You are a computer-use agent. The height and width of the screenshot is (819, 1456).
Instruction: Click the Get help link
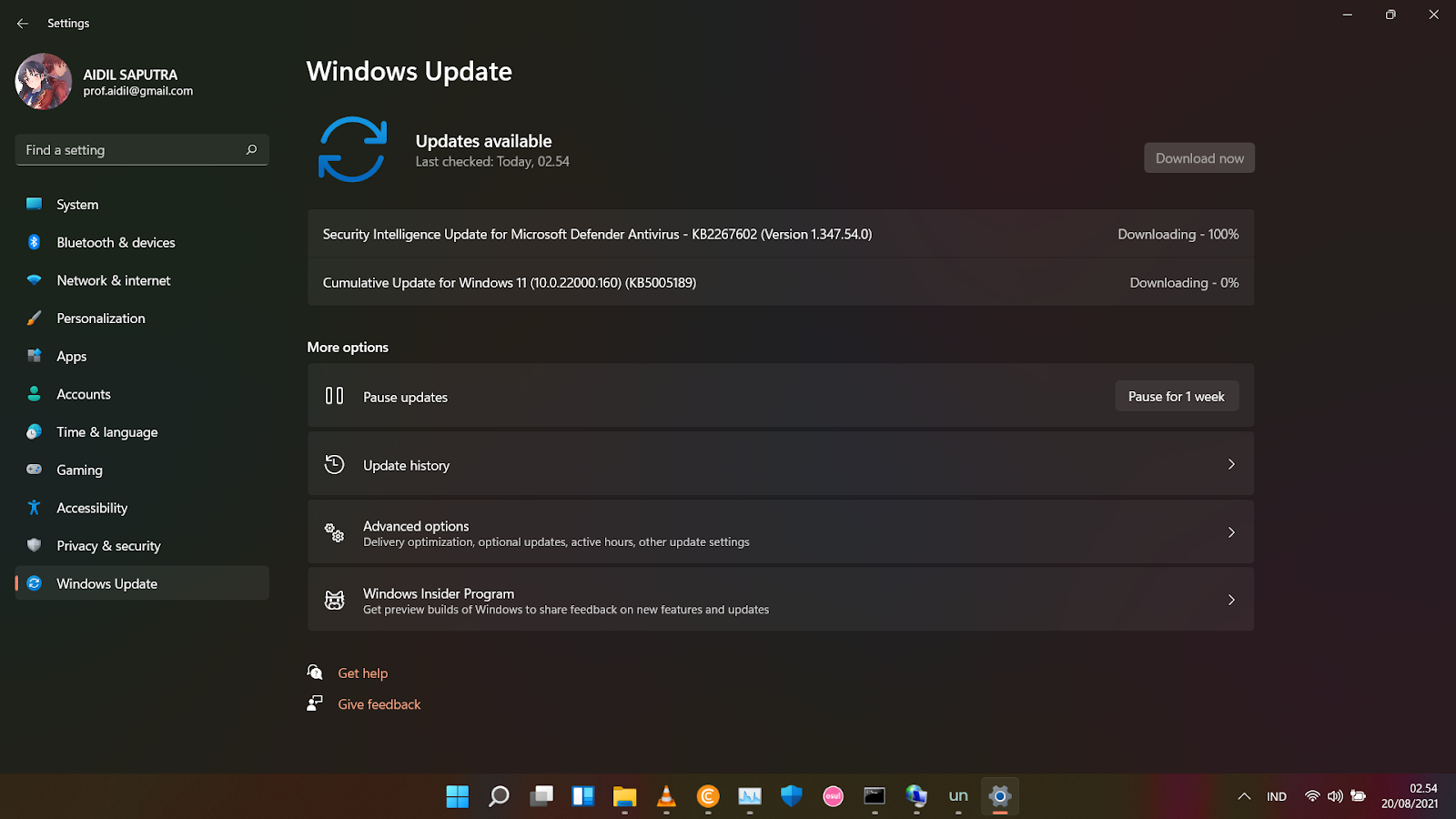363,673
